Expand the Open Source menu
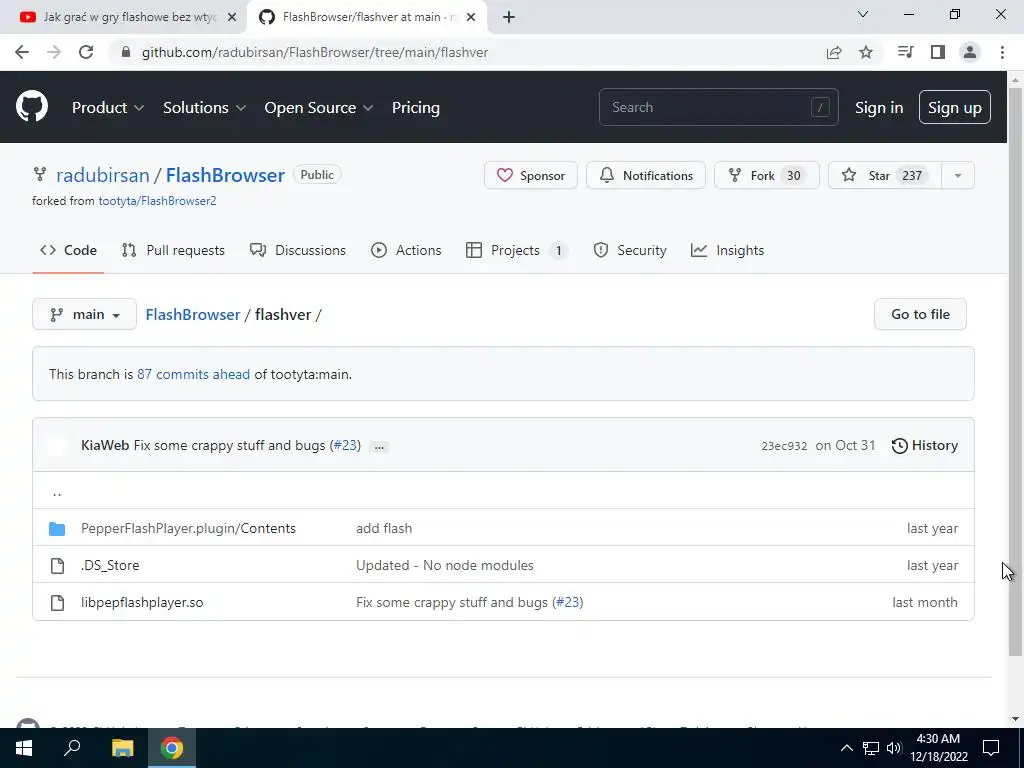The image size is (1024, 768). point(319,108)
